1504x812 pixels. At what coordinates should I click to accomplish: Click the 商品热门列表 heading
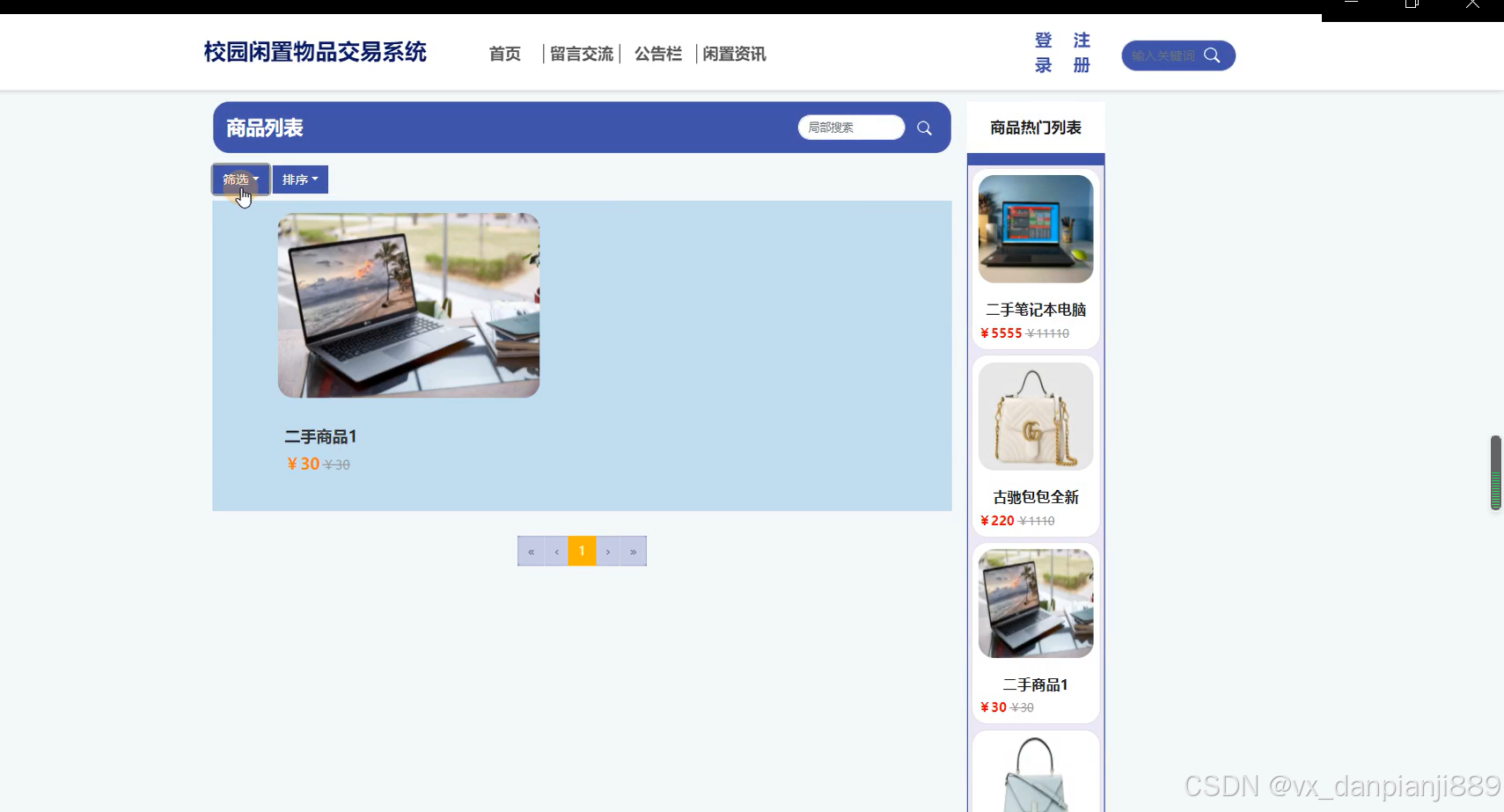tap(1036, 128)
